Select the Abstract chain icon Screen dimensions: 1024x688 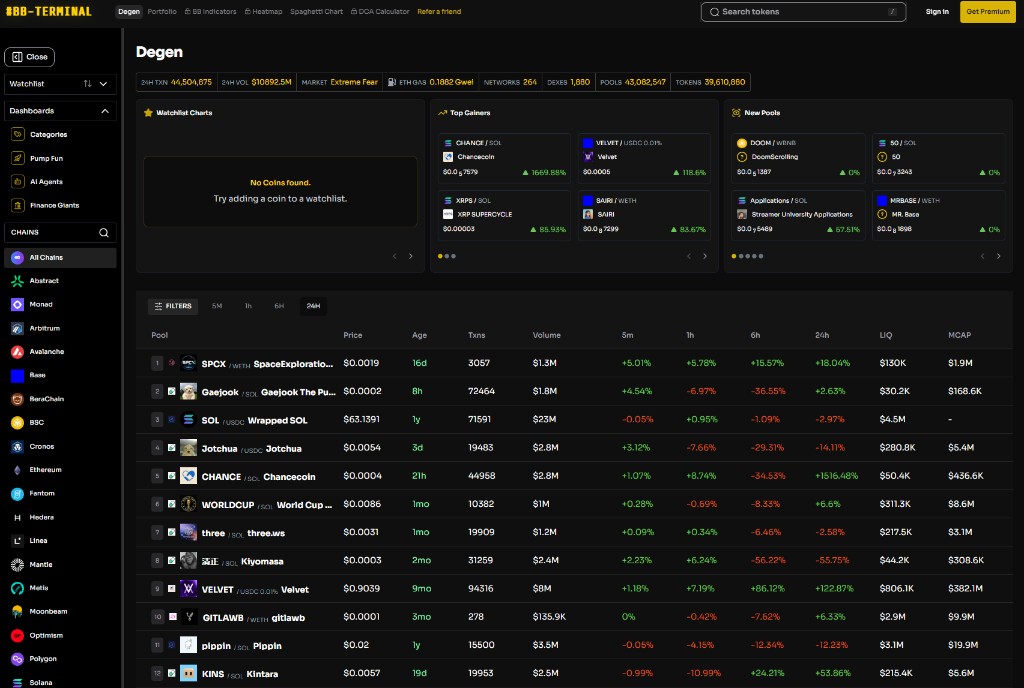(18, 281)
